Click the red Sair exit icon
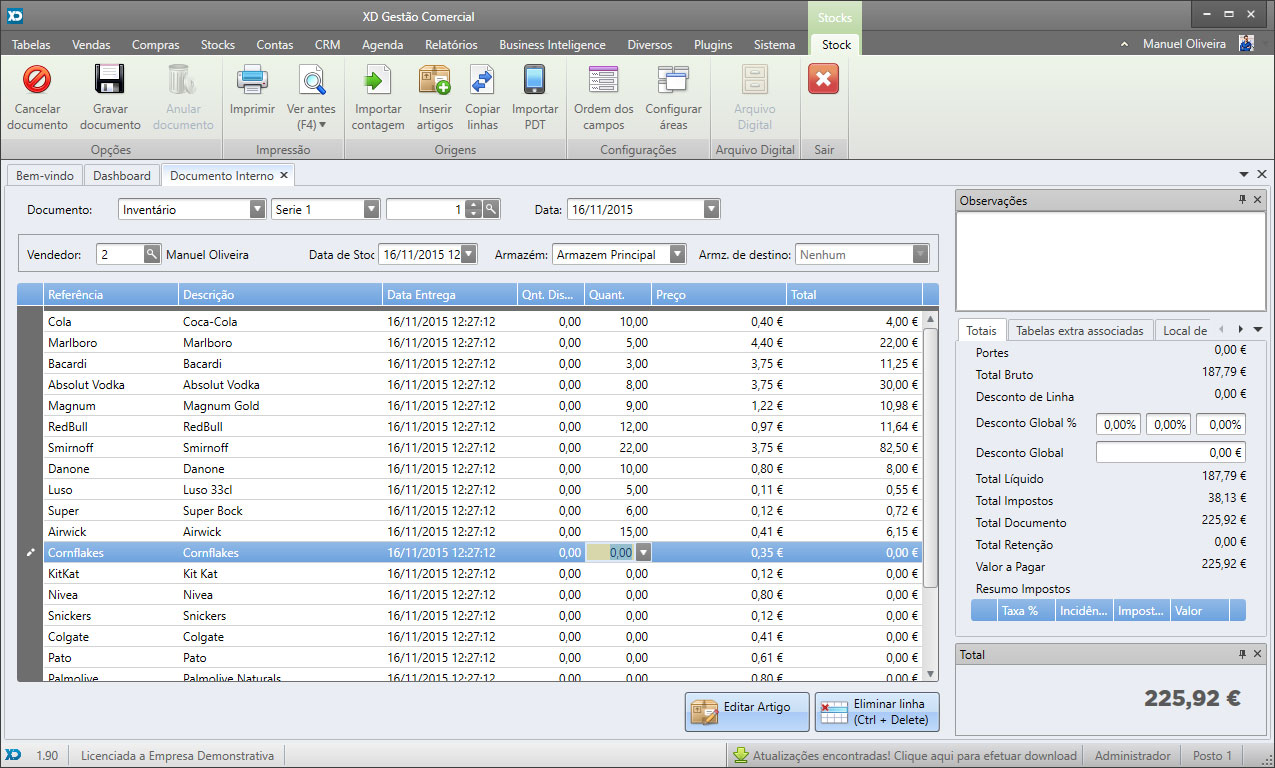 (x=823, y=80)
